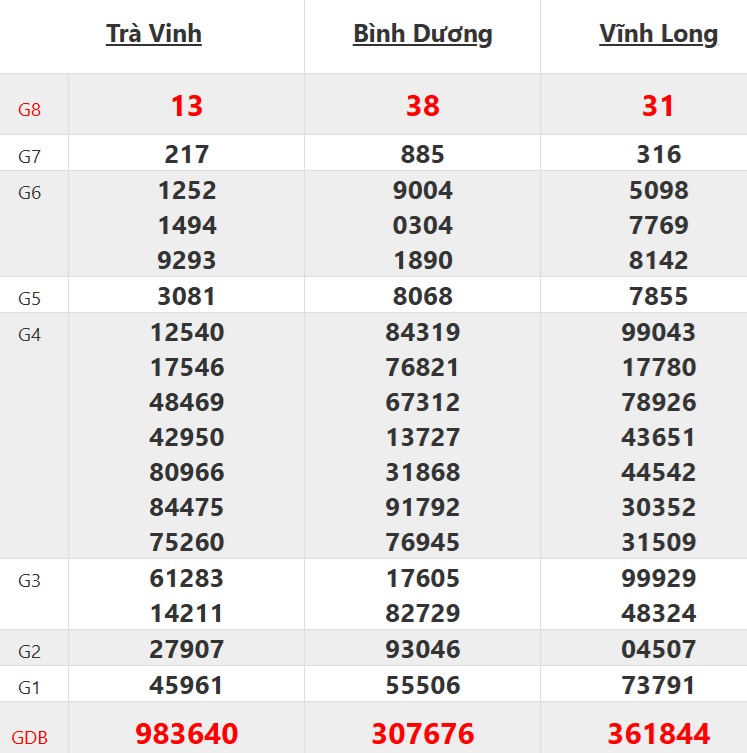Open the Bình Dương province link
747x753 pixels.
[422, 34]
